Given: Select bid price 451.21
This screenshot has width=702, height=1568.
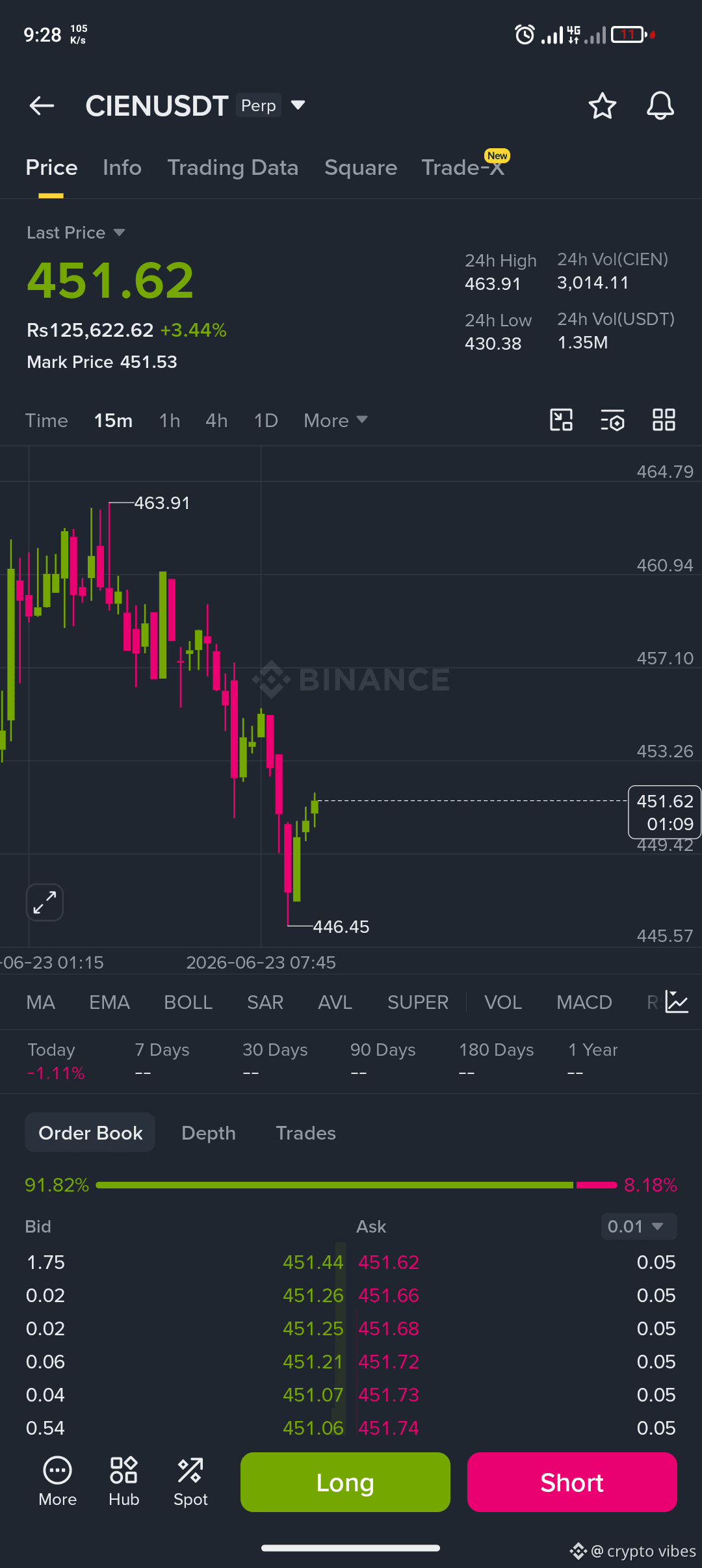Looking at the screenshot, I should (x=313, y=1362).
